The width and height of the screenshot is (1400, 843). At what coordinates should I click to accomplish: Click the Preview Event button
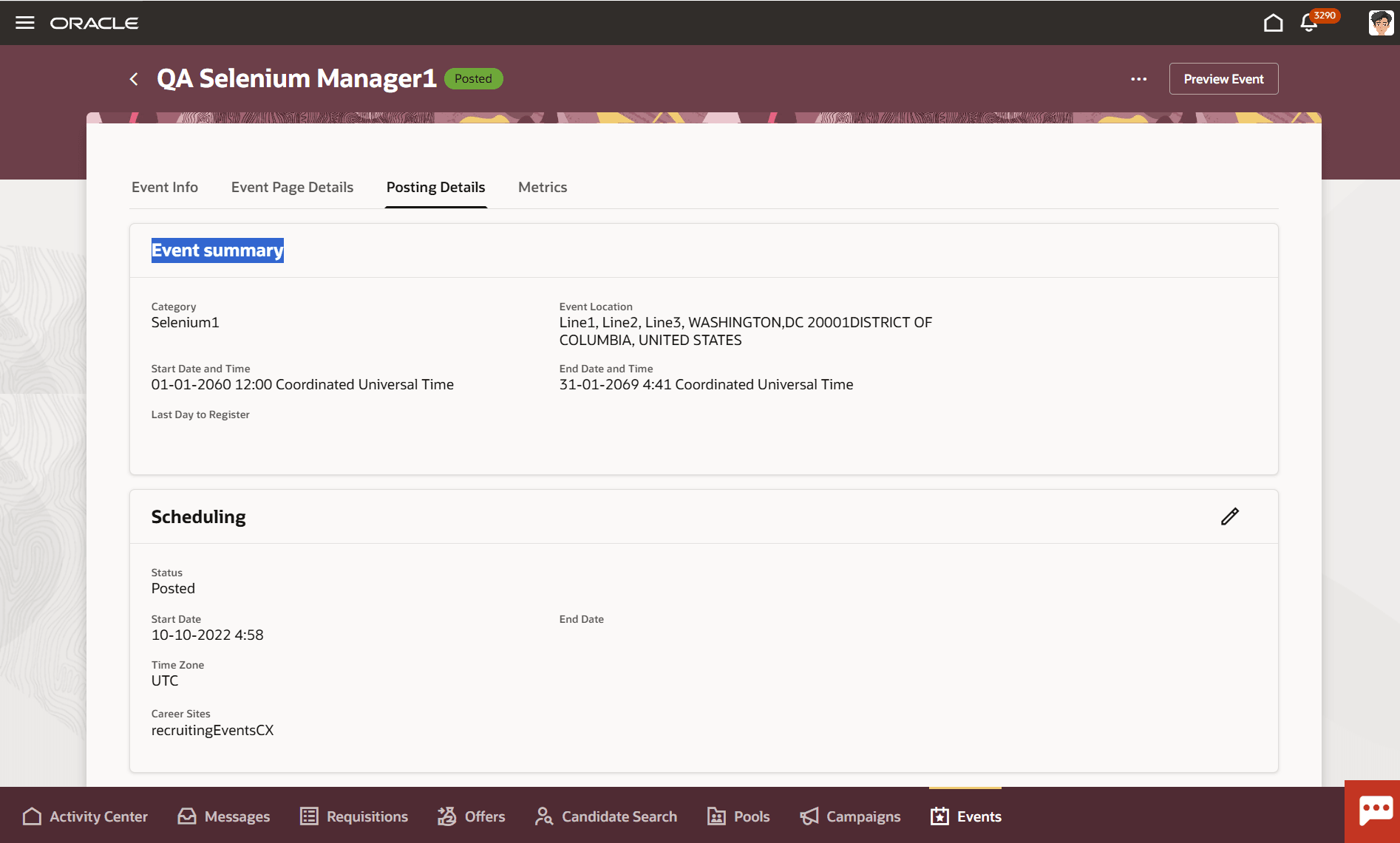coord(1223,79)
